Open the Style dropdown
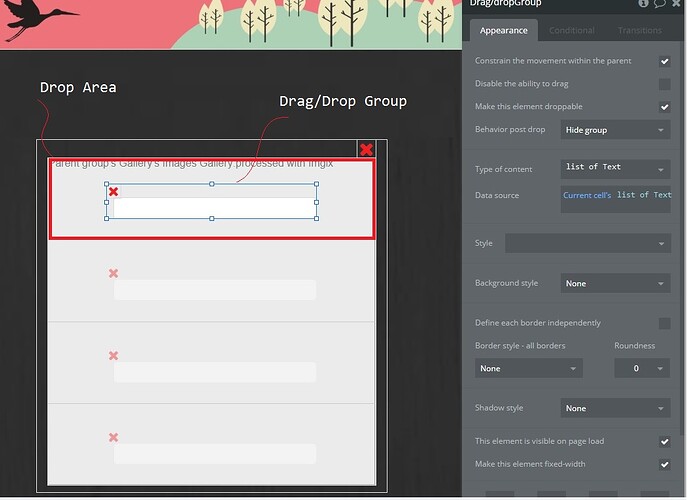Image resolution: width=687 pixels, height=500 pixels. pos(588,243)
